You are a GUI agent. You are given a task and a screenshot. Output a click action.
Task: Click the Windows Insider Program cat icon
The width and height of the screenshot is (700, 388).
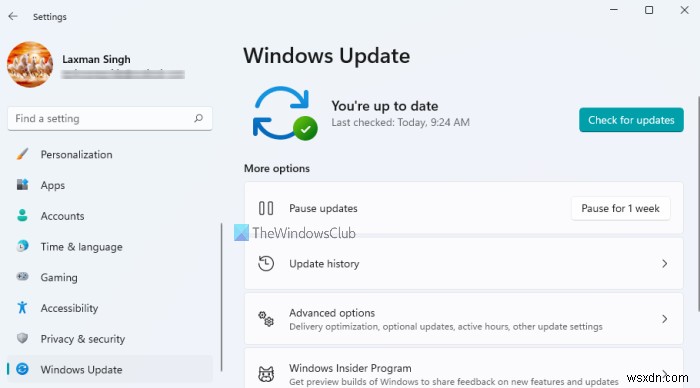[x=266, y=374]
